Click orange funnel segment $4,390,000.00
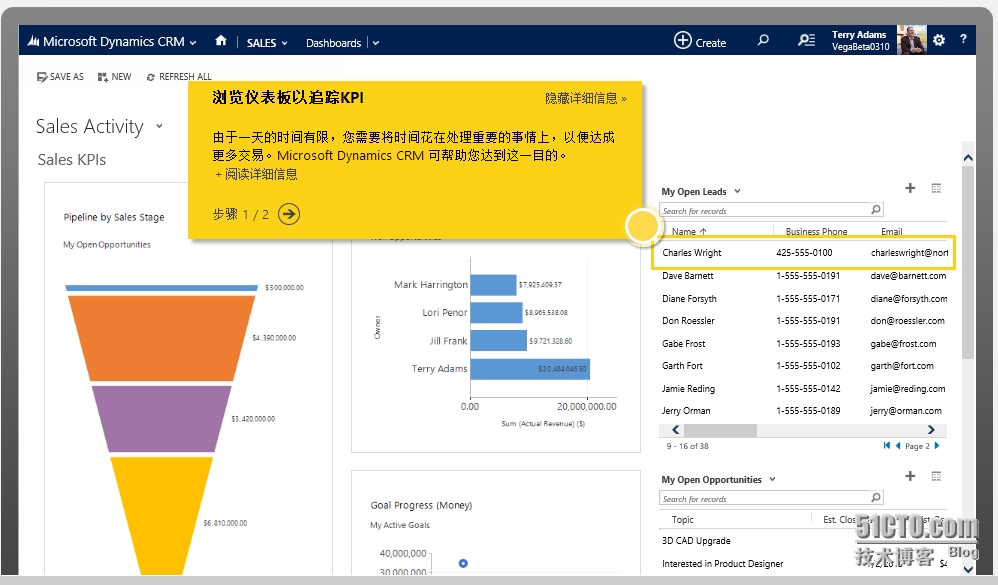Viewport: 998px width, 585px height. pyautogui.click(x=161, y=338)
